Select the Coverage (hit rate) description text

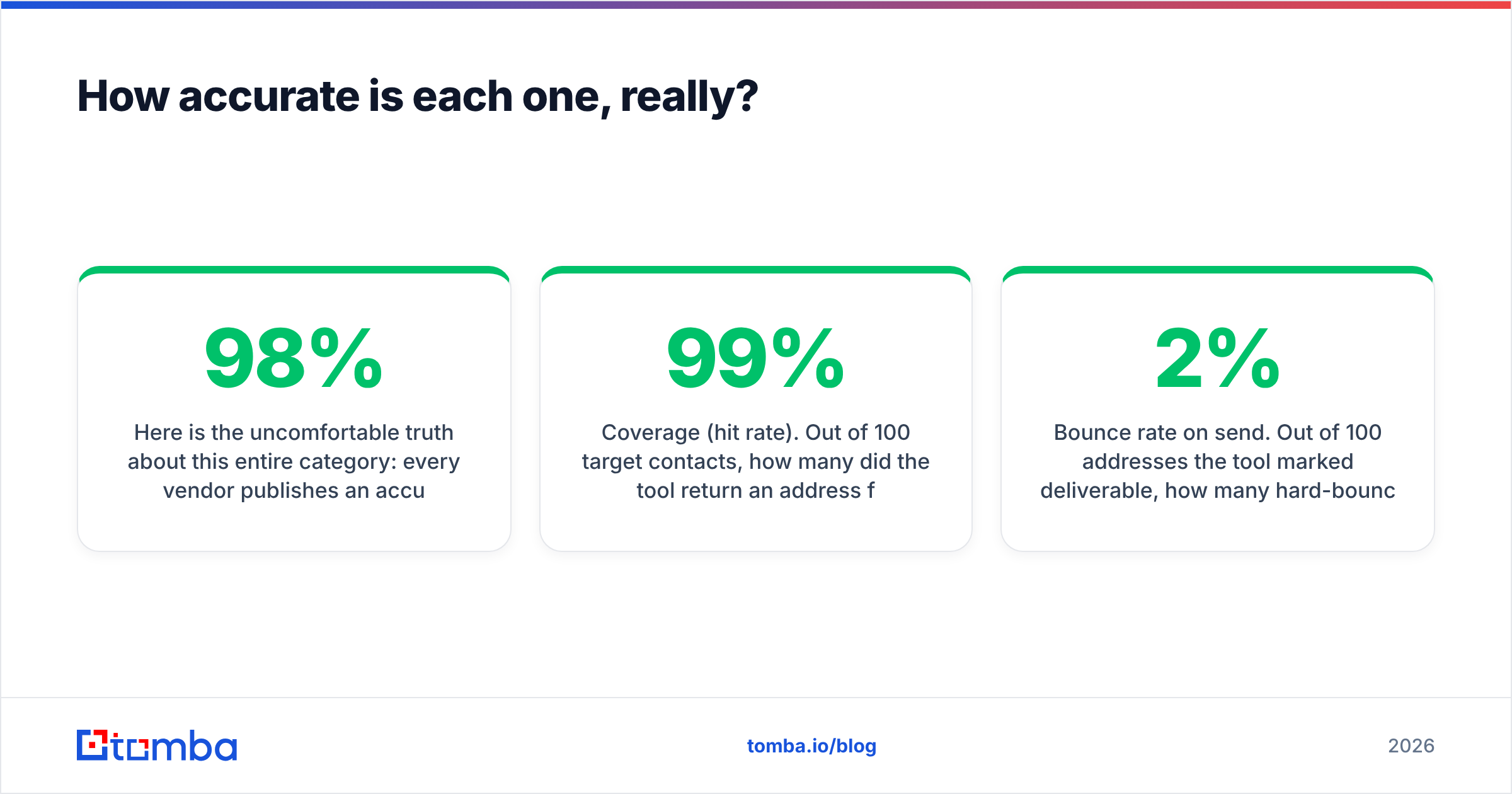(x=755, y=461)
